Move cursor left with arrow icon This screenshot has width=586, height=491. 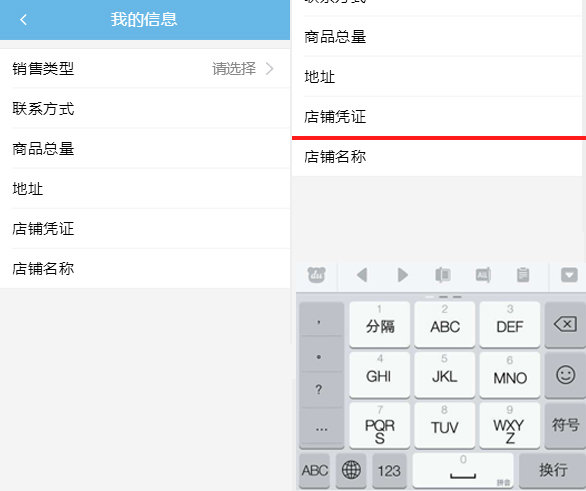click(362, 275)
